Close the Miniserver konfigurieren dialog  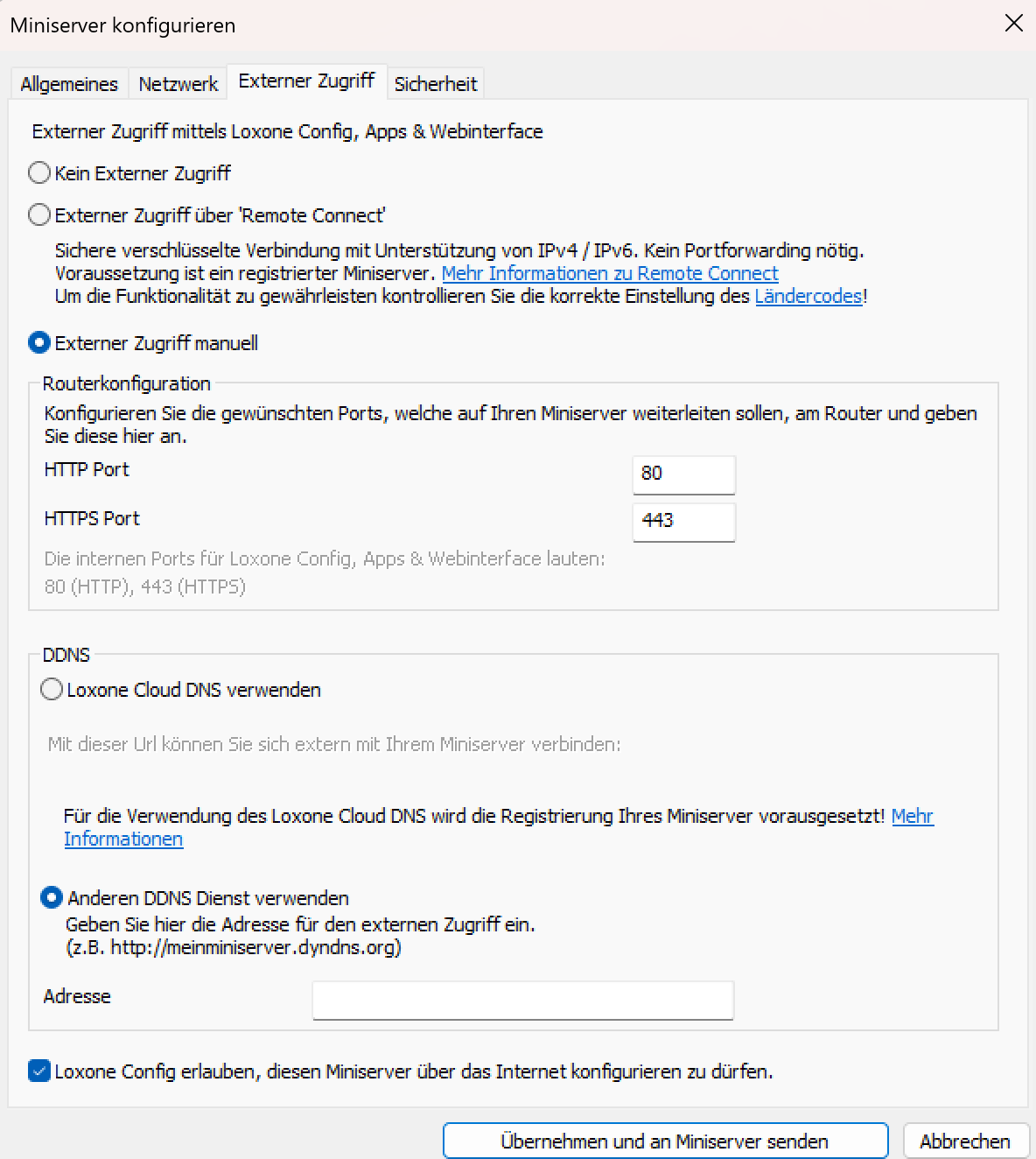point(1013,24)
